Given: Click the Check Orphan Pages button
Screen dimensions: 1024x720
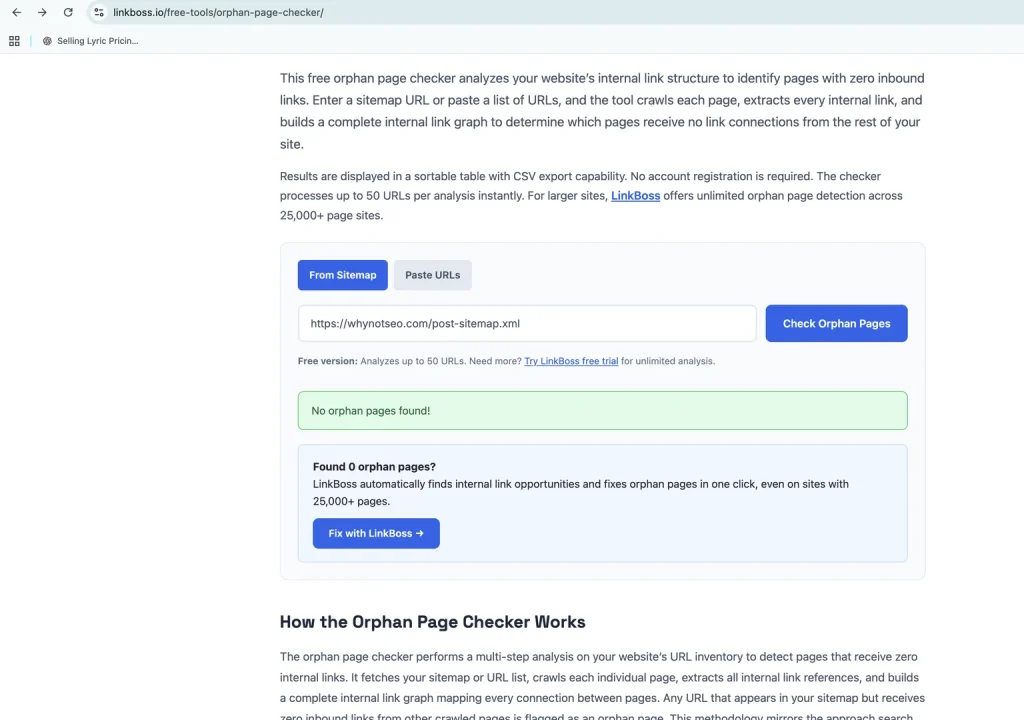Looking at the screenshot, I should (837, 323).
